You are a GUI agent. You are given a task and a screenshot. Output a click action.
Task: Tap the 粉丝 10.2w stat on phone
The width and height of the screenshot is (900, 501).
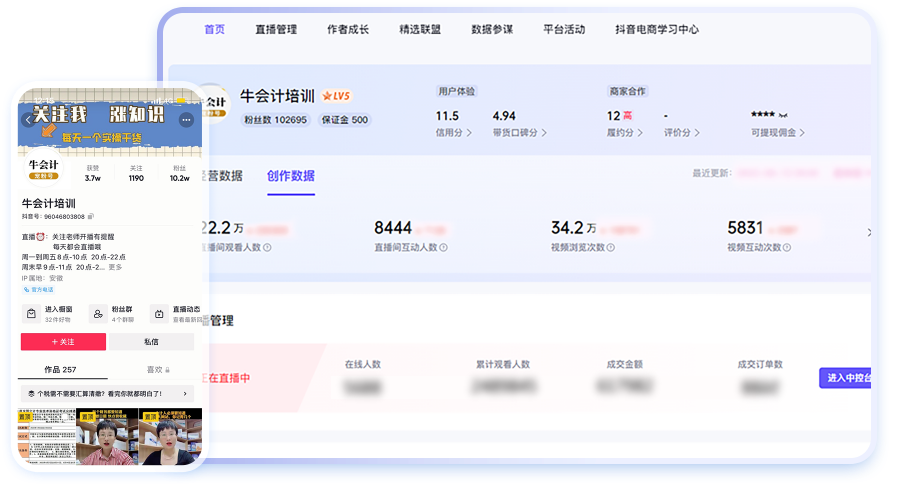(180, 173)
